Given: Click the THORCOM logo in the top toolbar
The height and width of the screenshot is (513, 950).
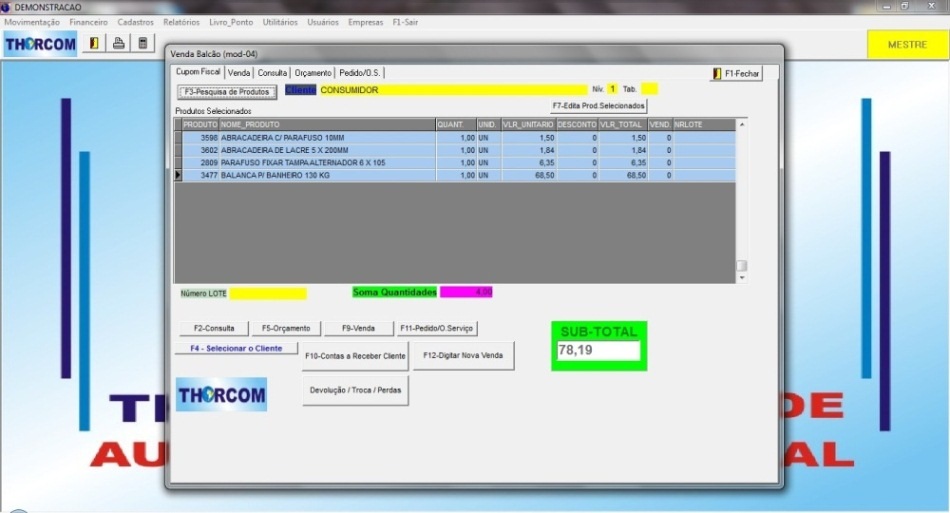Looking at the screenshot, I should click(x=40, y=43).
